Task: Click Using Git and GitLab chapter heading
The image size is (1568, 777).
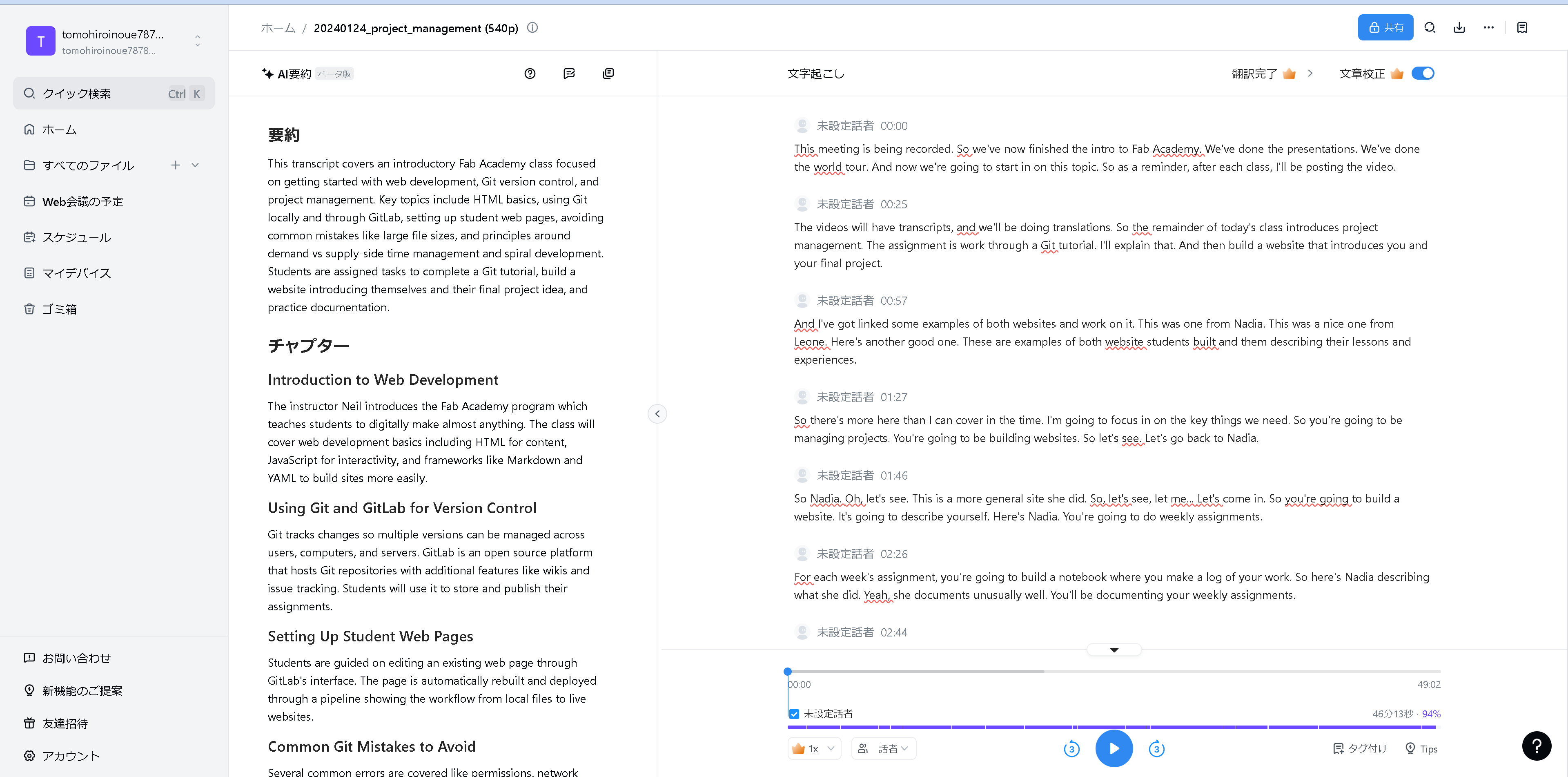Action: [x=402, y=508]
